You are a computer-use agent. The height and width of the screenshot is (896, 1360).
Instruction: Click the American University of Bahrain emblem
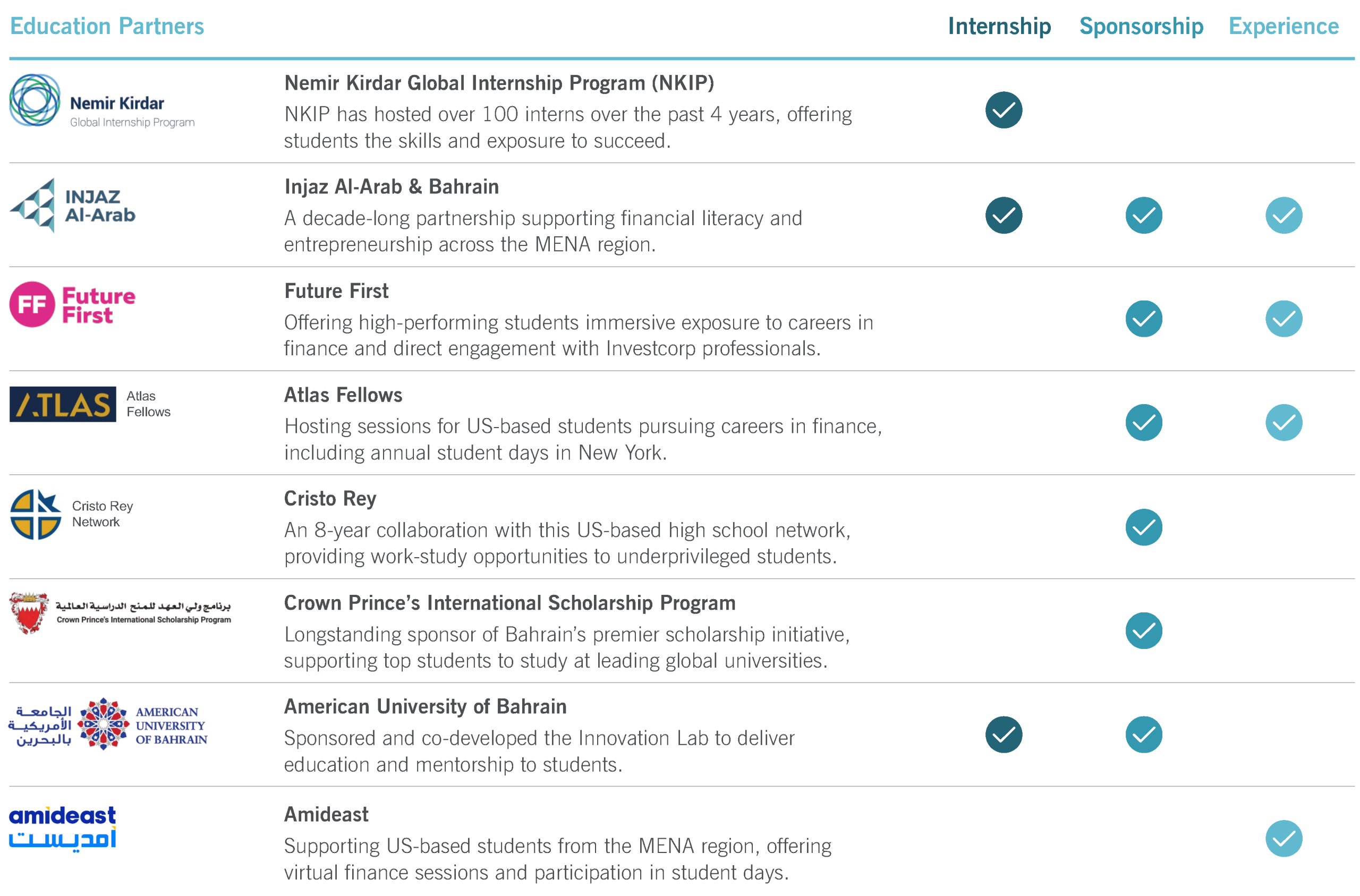tap(103, 724)
